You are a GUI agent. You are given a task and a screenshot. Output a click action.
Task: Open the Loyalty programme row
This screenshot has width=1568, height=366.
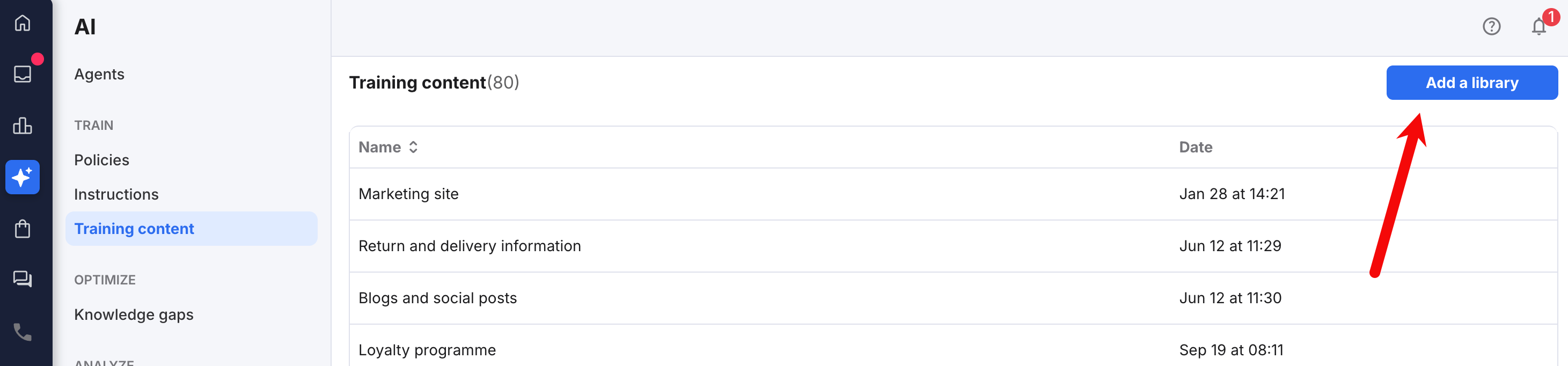[x=427, y=349]
